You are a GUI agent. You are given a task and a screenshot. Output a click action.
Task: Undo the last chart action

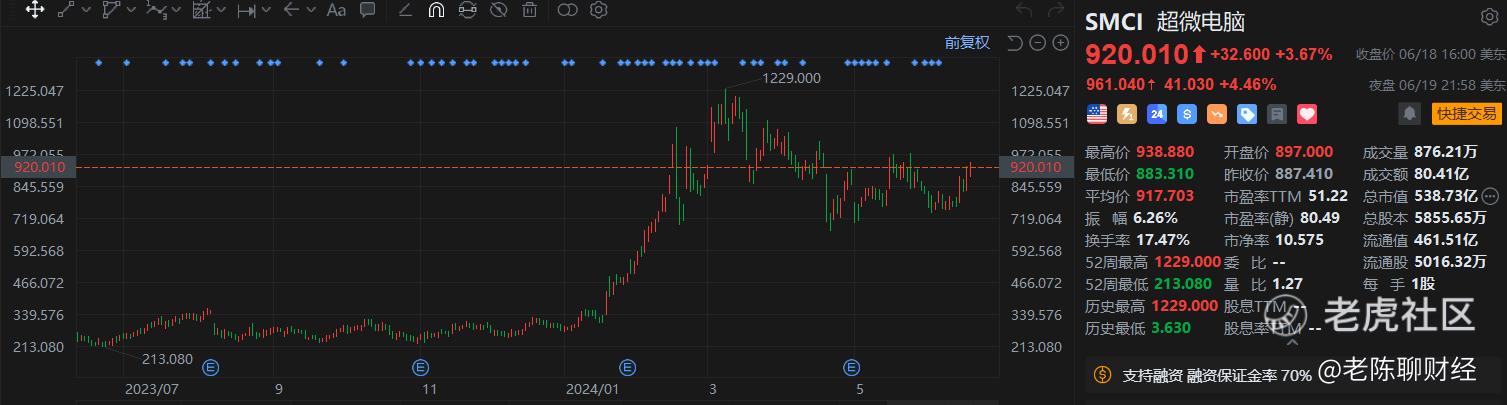[1023, 11]
